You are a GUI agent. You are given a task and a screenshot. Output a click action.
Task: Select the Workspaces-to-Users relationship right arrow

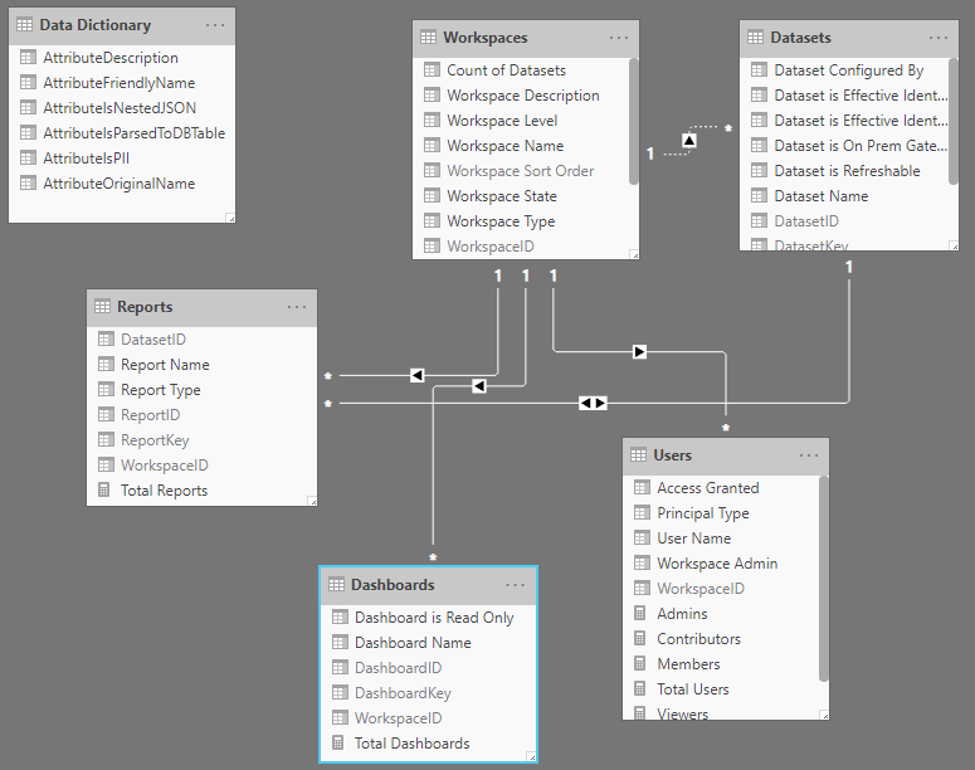click(639, 352)
